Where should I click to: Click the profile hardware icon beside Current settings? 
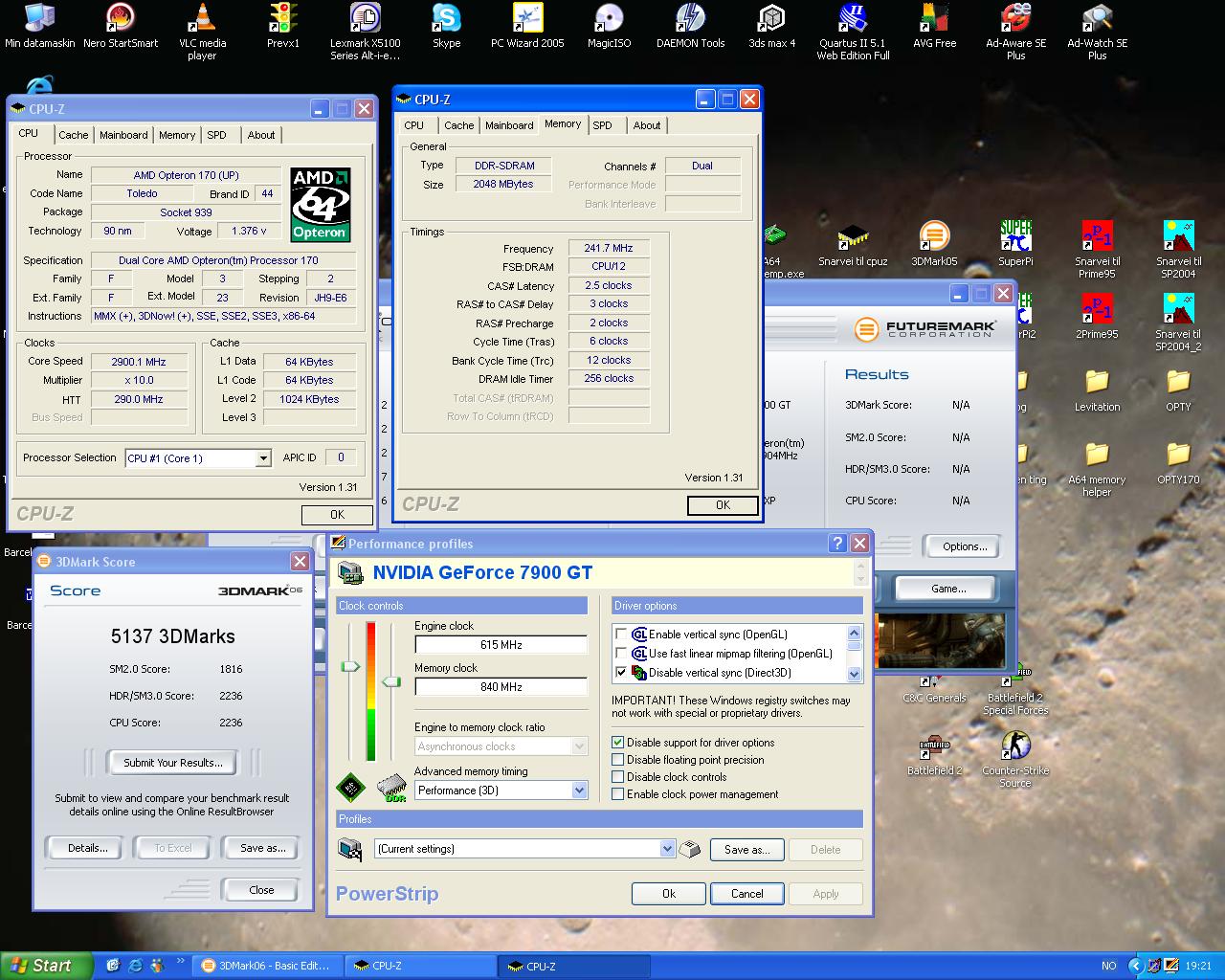tap(350, 848)
